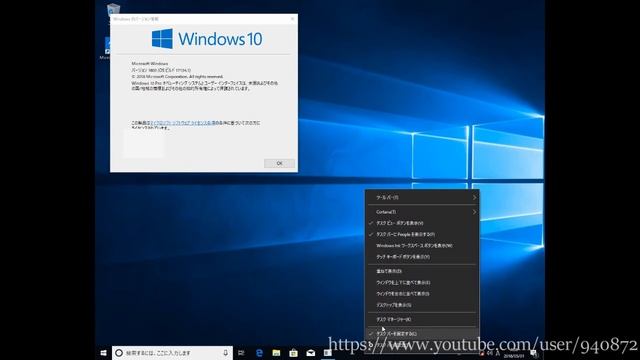This screenshot has width=640, height=360.
Task: Select ウィンドウを左右に並べて表示 (side by side)
Action: pyautogui.click(x=422, y=293)
